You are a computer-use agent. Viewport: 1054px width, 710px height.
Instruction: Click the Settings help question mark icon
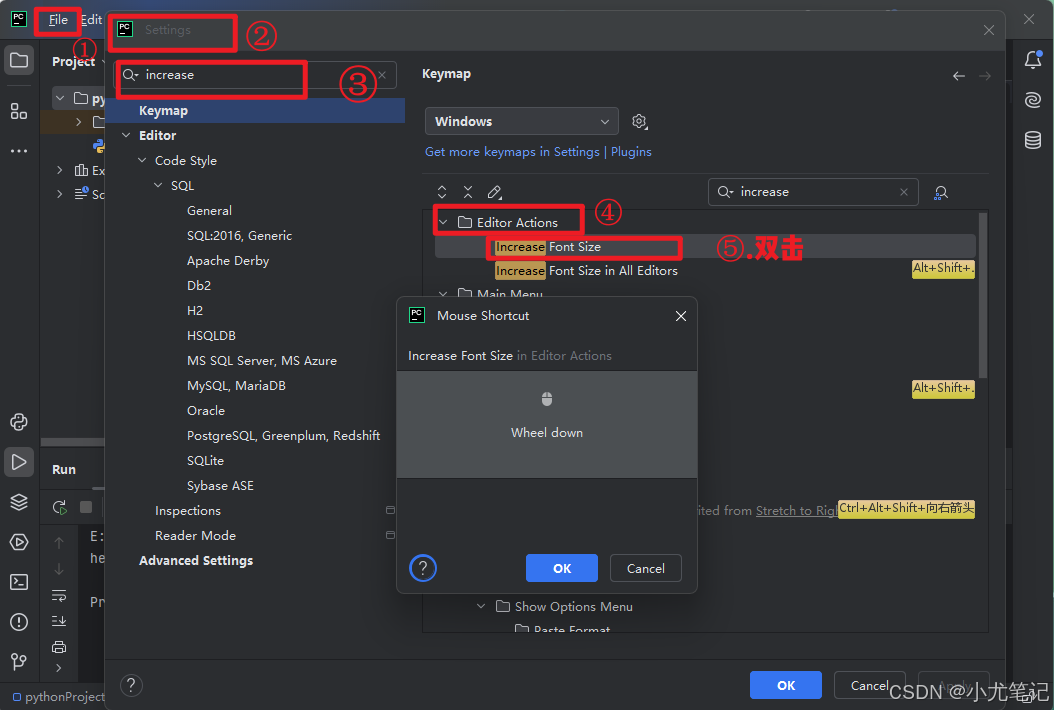click(131, 685)
